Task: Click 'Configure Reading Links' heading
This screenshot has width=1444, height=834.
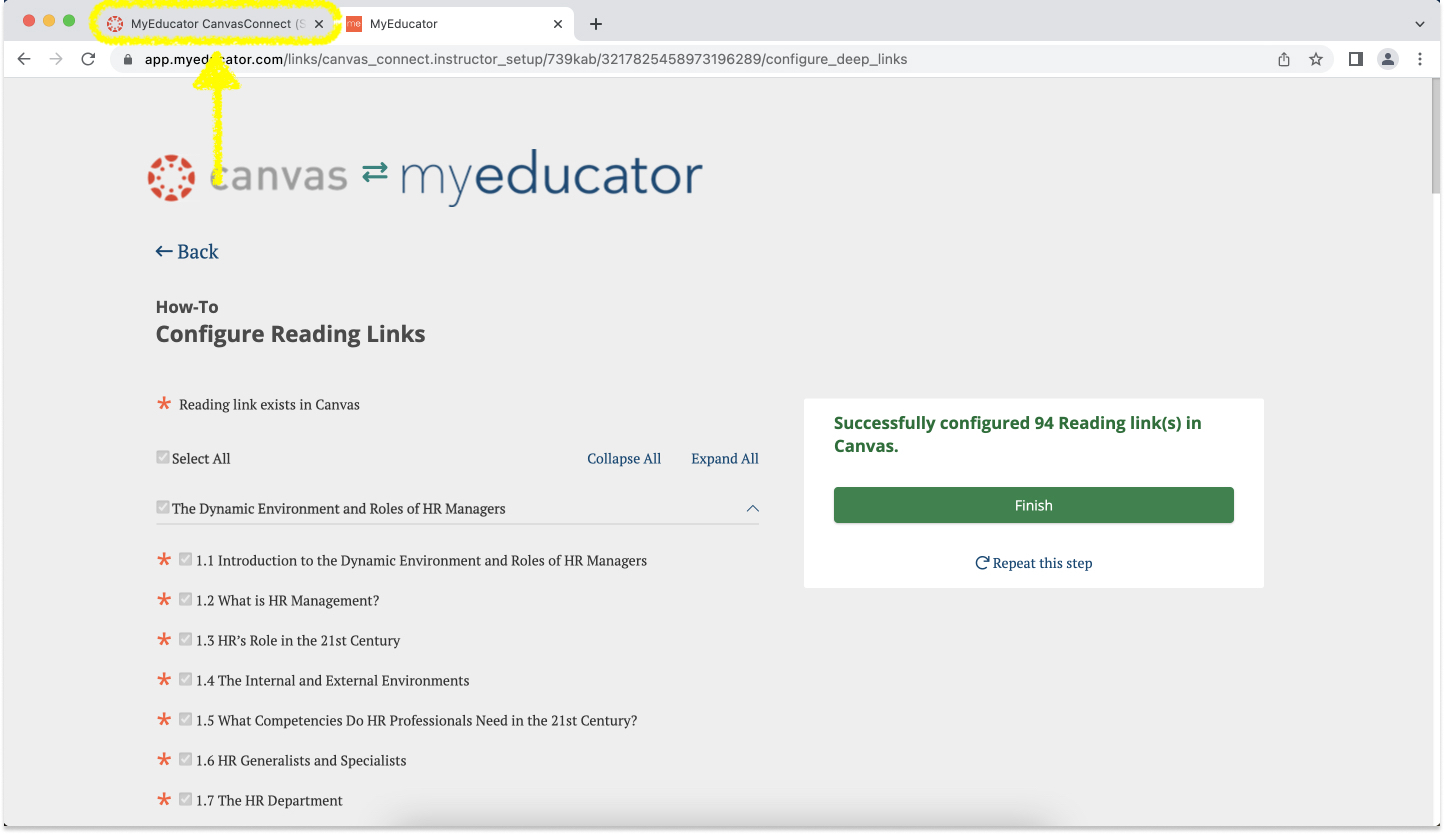Action: 291,334
